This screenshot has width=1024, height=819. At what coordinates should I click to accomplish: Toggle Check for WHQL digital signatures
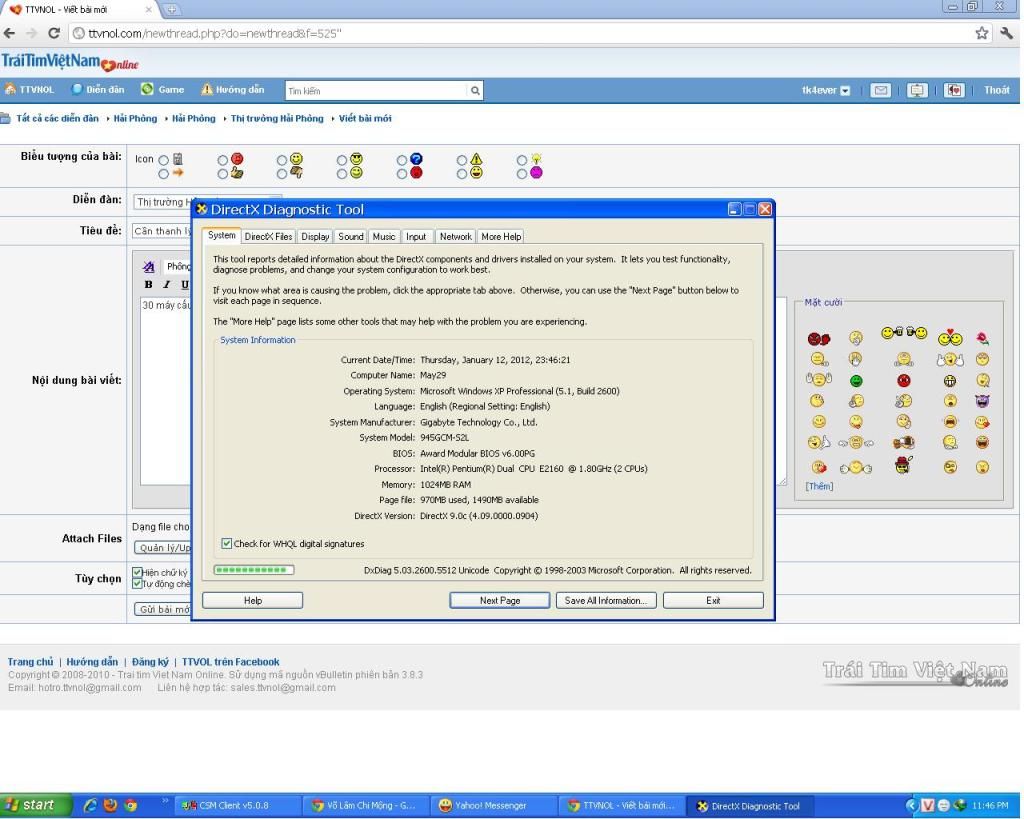227,543
